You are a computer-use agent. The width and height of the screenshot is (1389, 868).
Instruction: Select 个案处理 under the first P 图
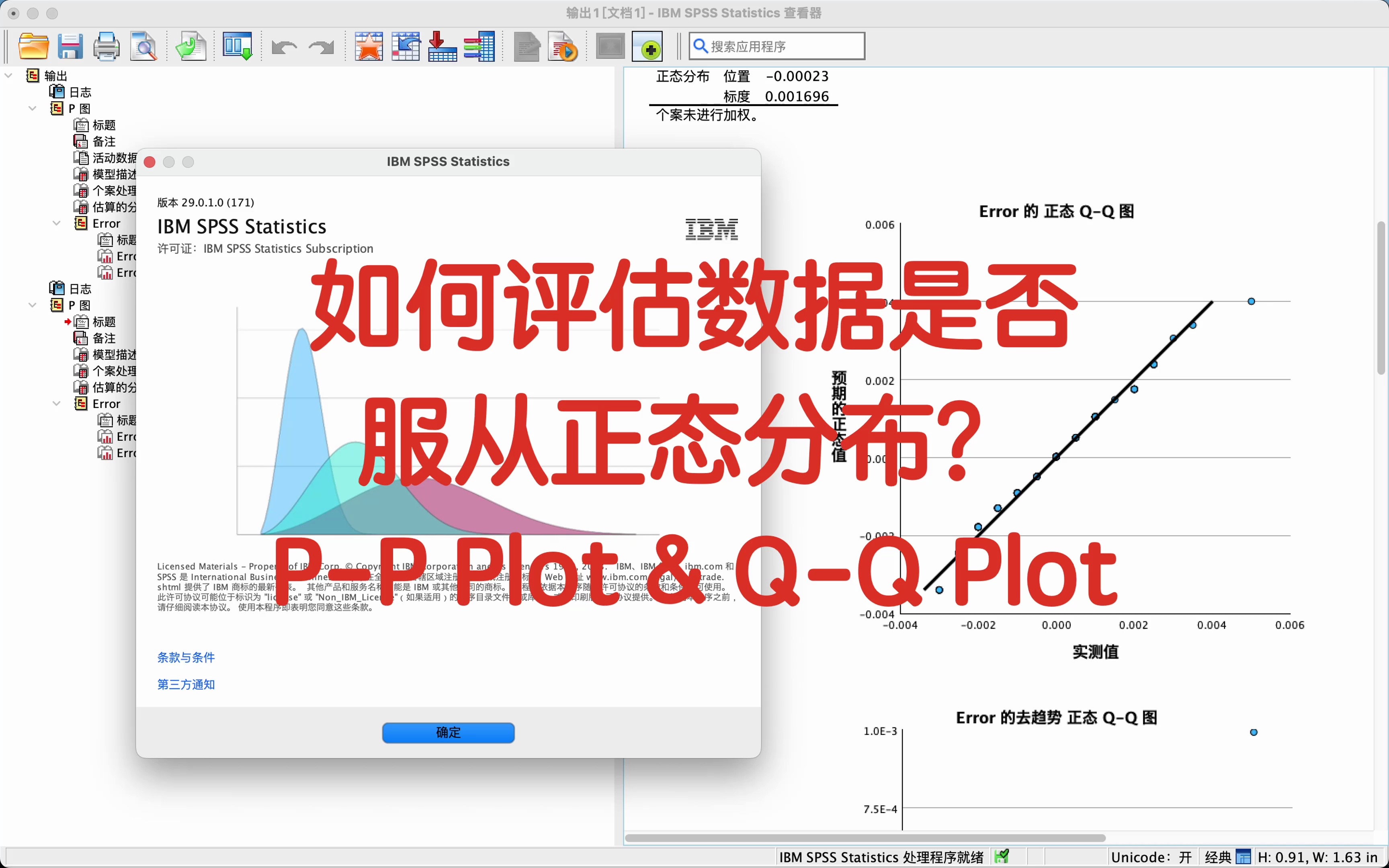tap(105, 190)
